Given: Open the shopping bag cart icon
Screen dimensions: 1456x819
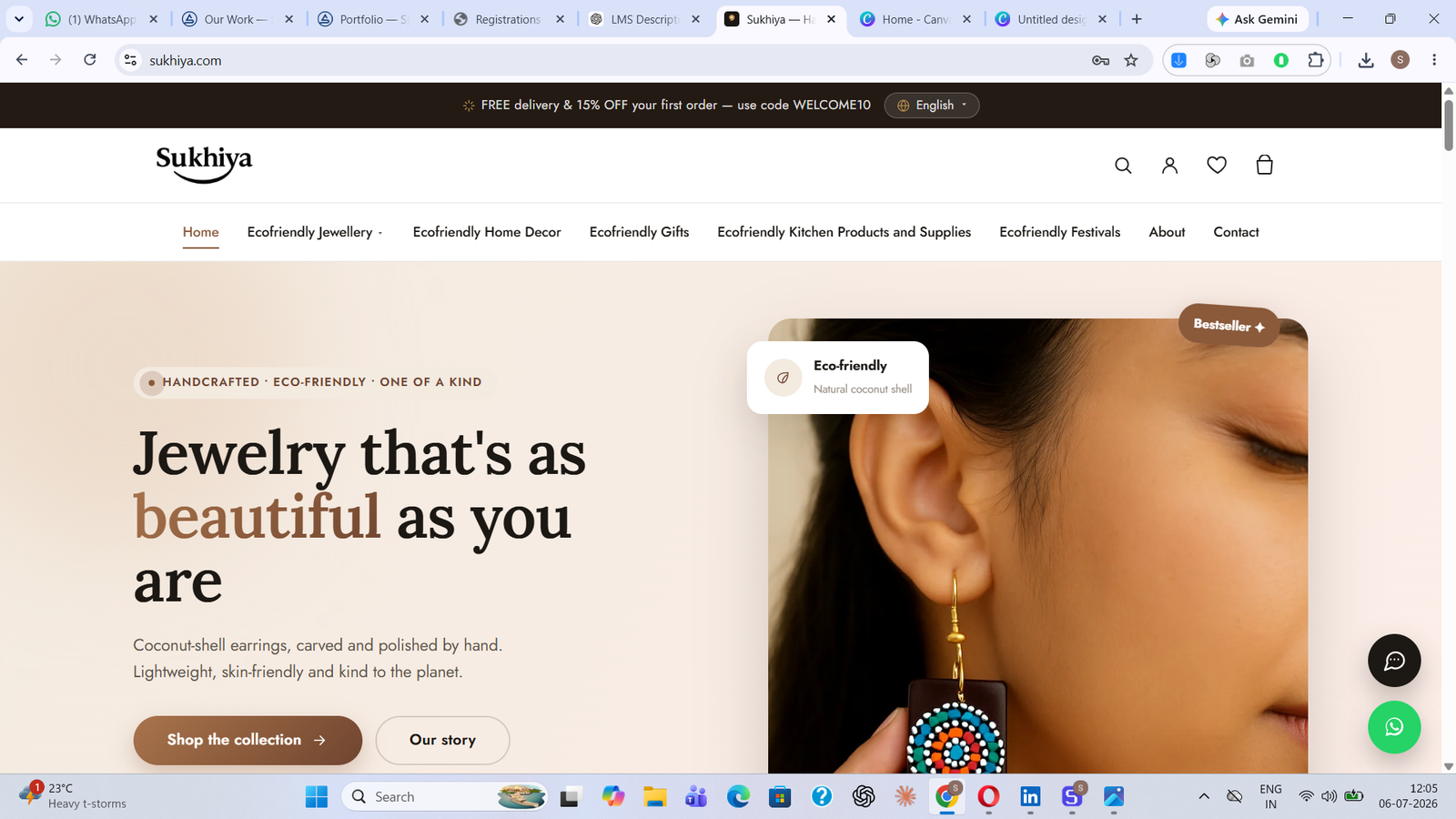Looking at the screenshot, I should 1264,165.
